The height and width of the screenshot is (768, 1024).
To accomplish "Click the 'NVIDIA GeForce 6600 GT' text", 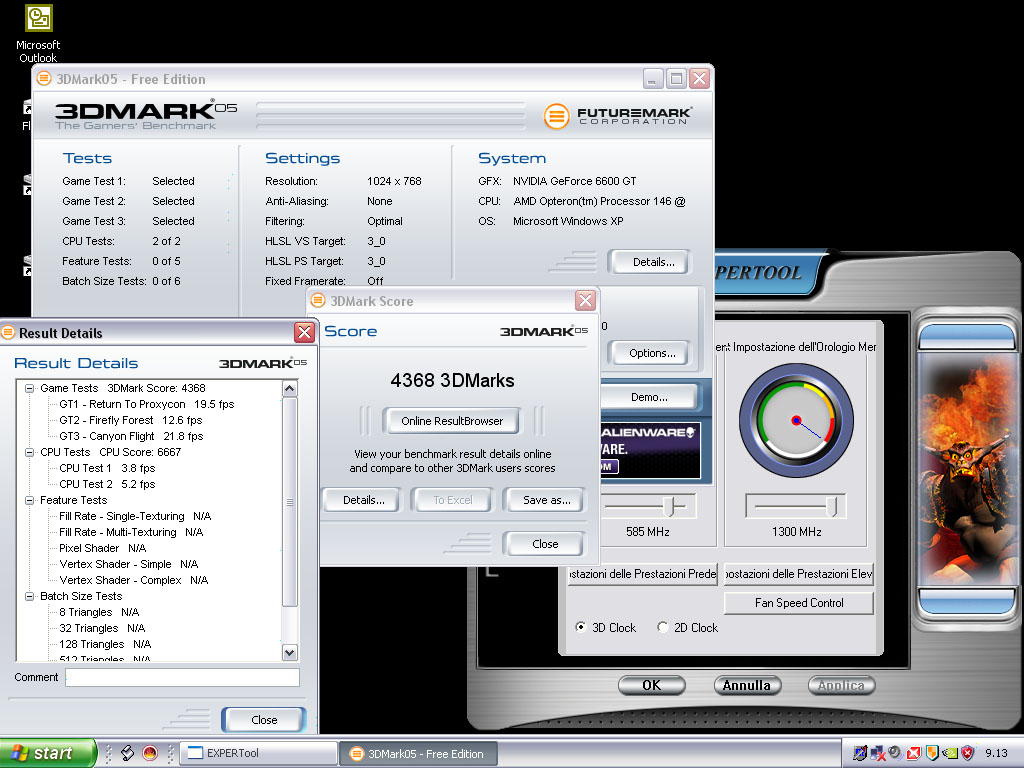I will pos(575,181).
